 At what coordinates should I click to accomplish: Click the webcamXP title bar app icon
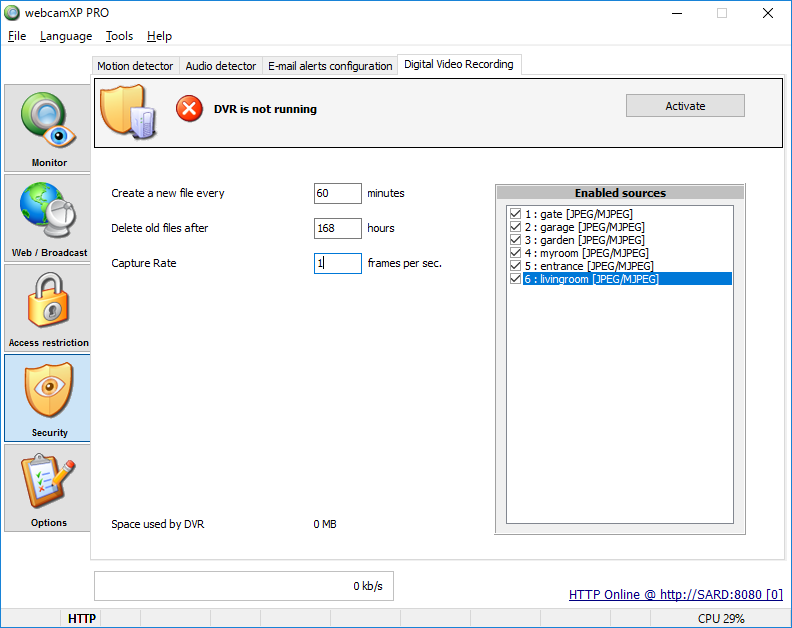pyautogui.click(x=12, y=13)
